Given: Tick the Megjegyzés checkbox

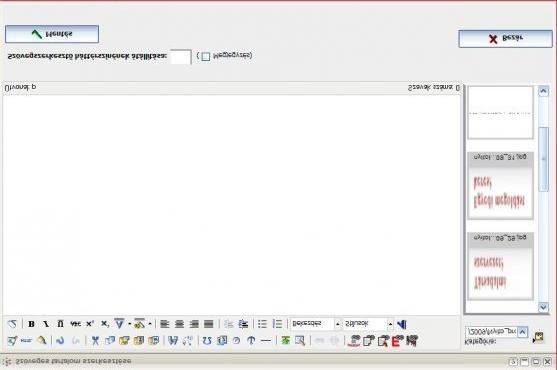Looking at the screenshot, I should pos(206,56).
